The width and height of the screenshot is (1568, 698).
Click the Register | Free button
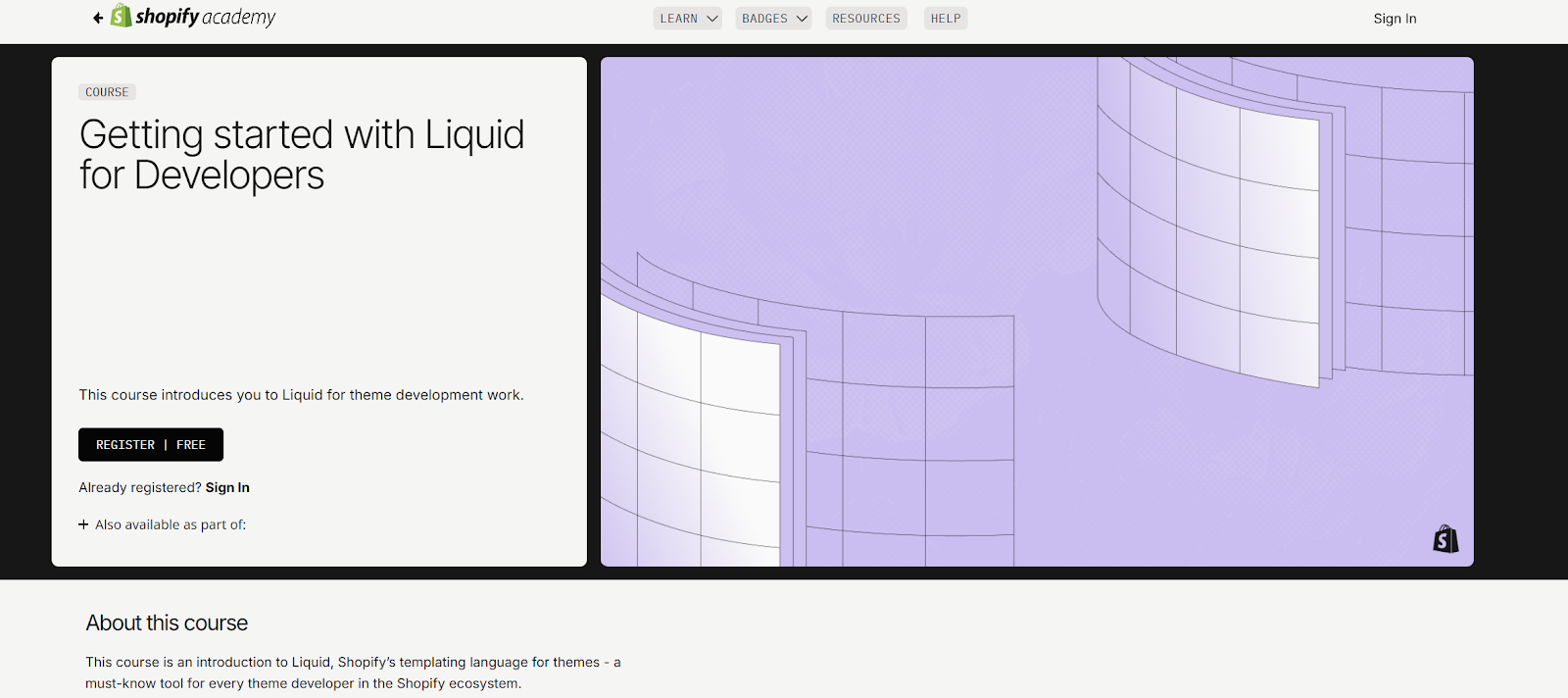(x=151, y=445)
